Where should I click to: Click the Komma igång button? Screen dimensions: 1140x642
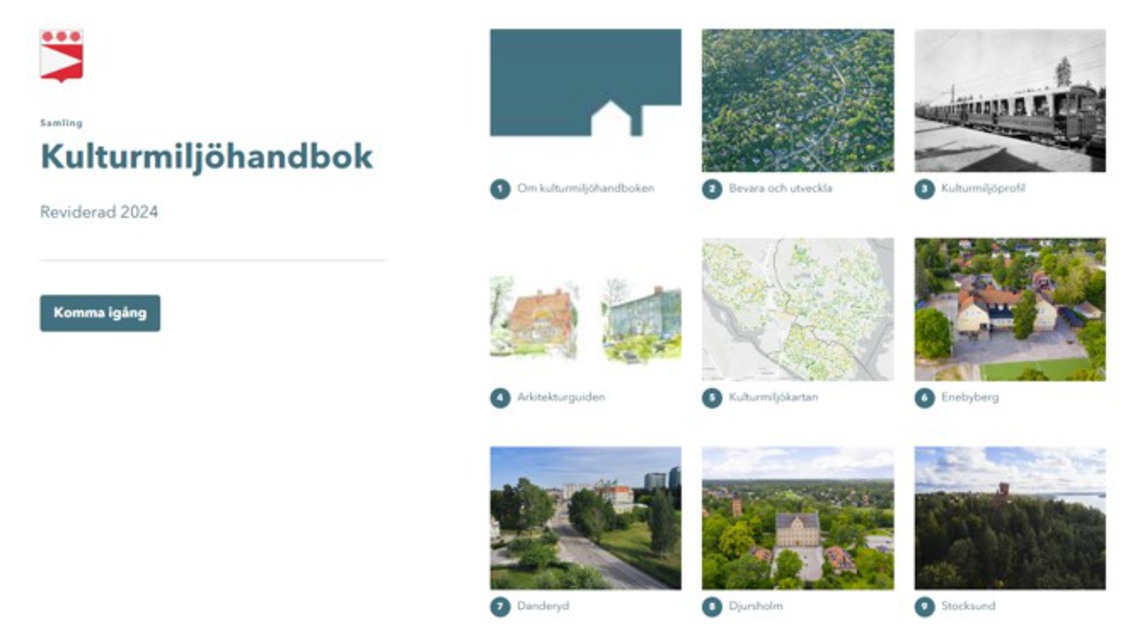pos(100,313)
